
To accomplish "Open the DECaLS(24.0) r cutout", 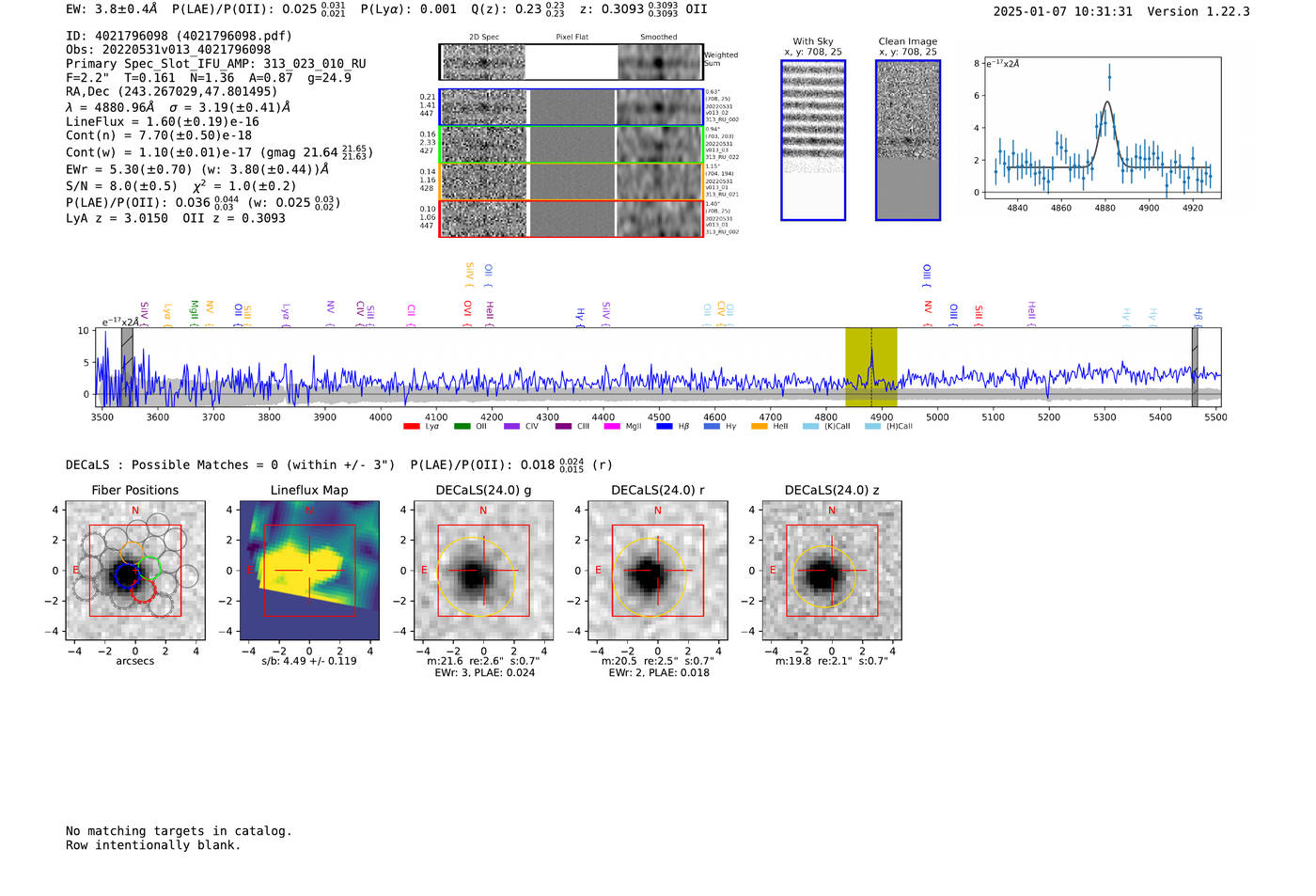I will tap(657, 570).
